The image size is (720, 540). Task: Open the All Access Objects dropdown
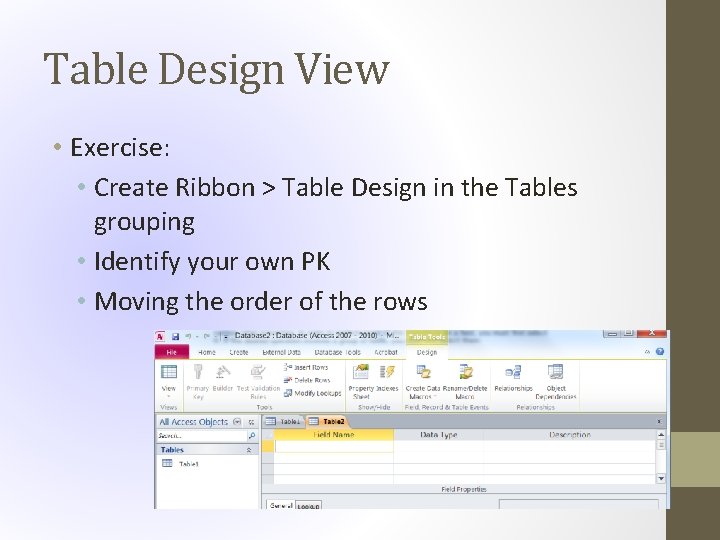pyautogui.click(x=237, y=422)
